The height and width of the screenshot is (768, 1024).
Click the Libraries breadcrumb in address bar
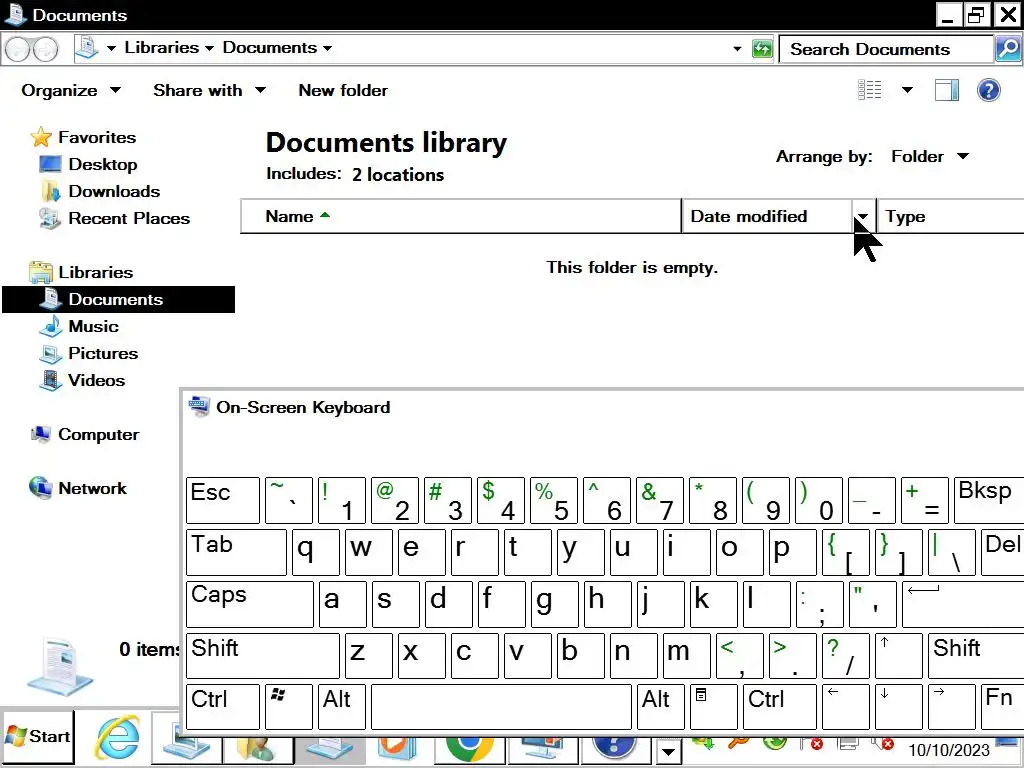point(161,48)
